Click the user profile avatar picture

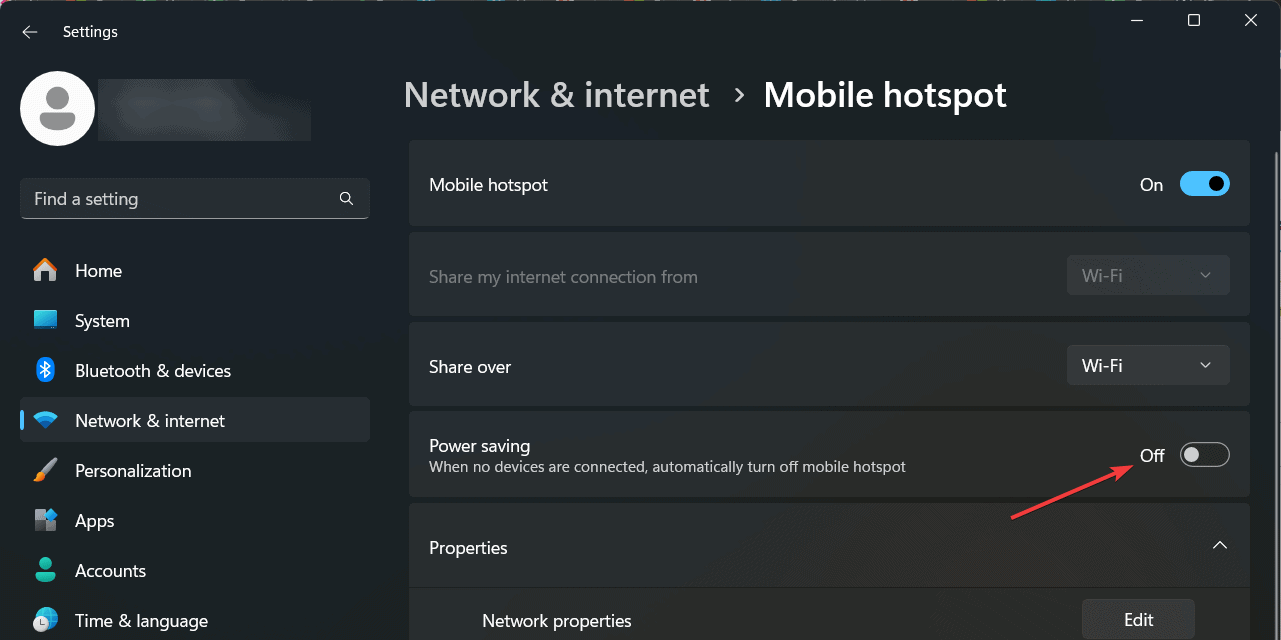click(58, 108)
